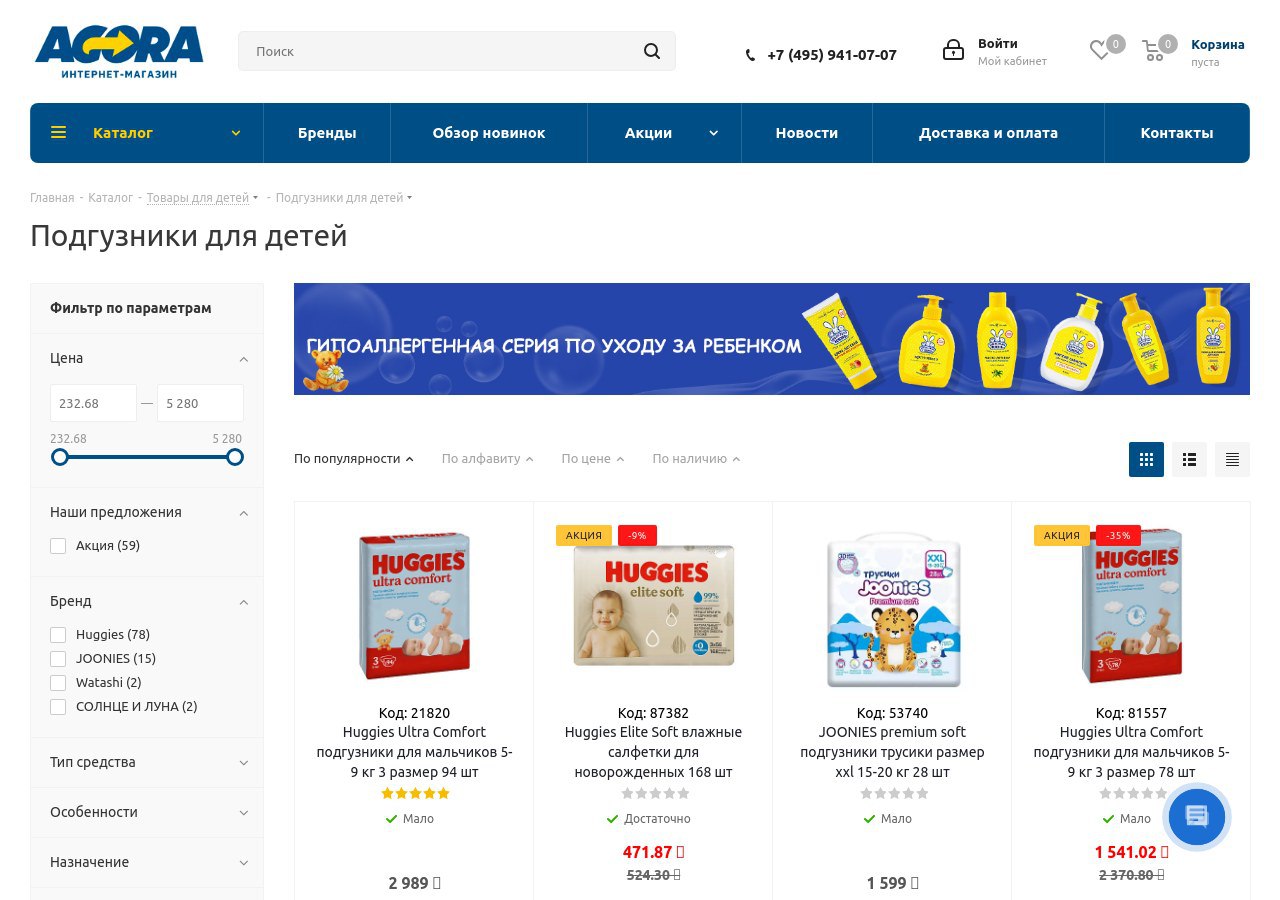Click the login padlock icon

tap(953, 50)
